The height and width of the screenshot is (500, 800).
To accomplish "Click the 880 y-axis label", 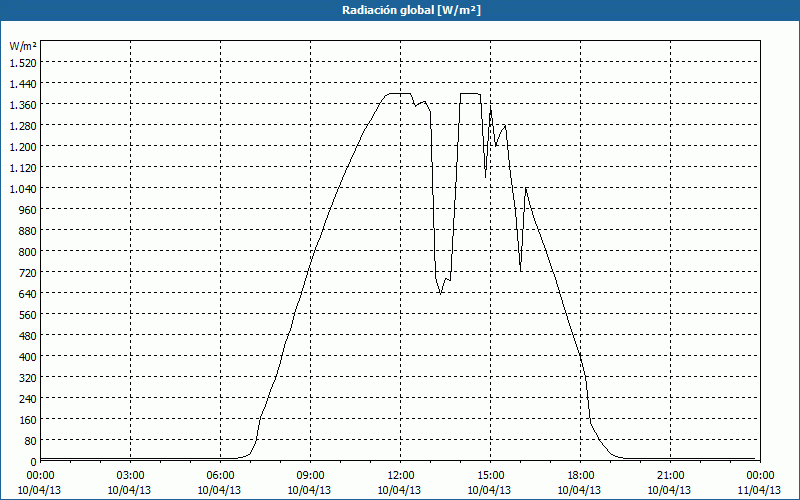I will [29, 231].
